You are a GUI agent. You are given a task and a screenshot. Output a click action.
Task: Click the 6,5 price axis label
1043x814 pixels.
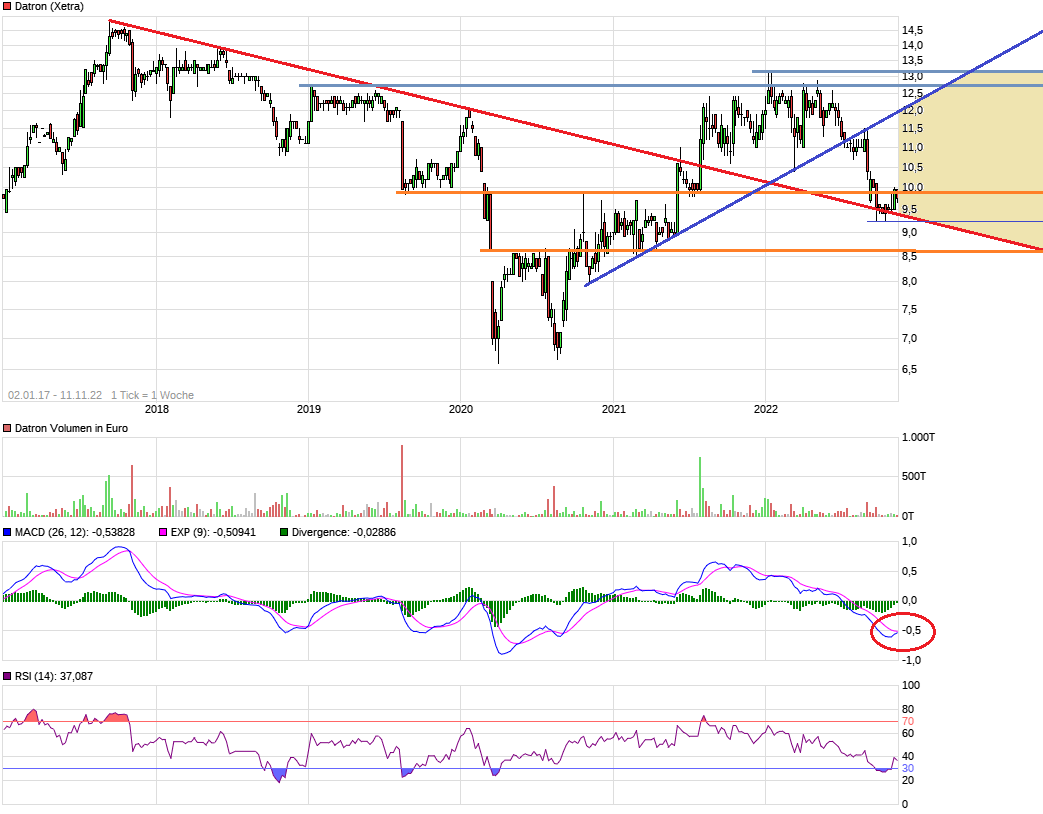pyautogui.click(x=911, y=369)
